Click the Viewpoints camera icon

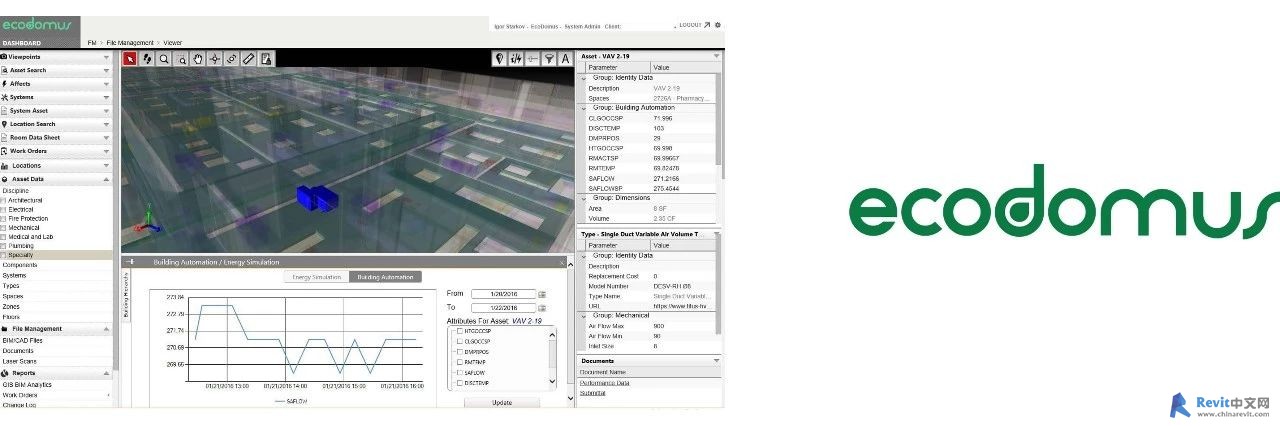(x=4, y=57)
